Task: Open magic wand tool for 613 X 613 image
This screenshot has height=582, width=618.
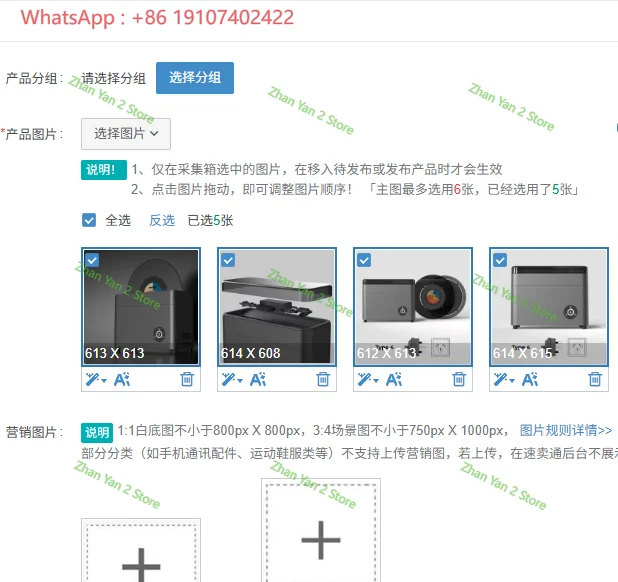Action: (96, 379)
